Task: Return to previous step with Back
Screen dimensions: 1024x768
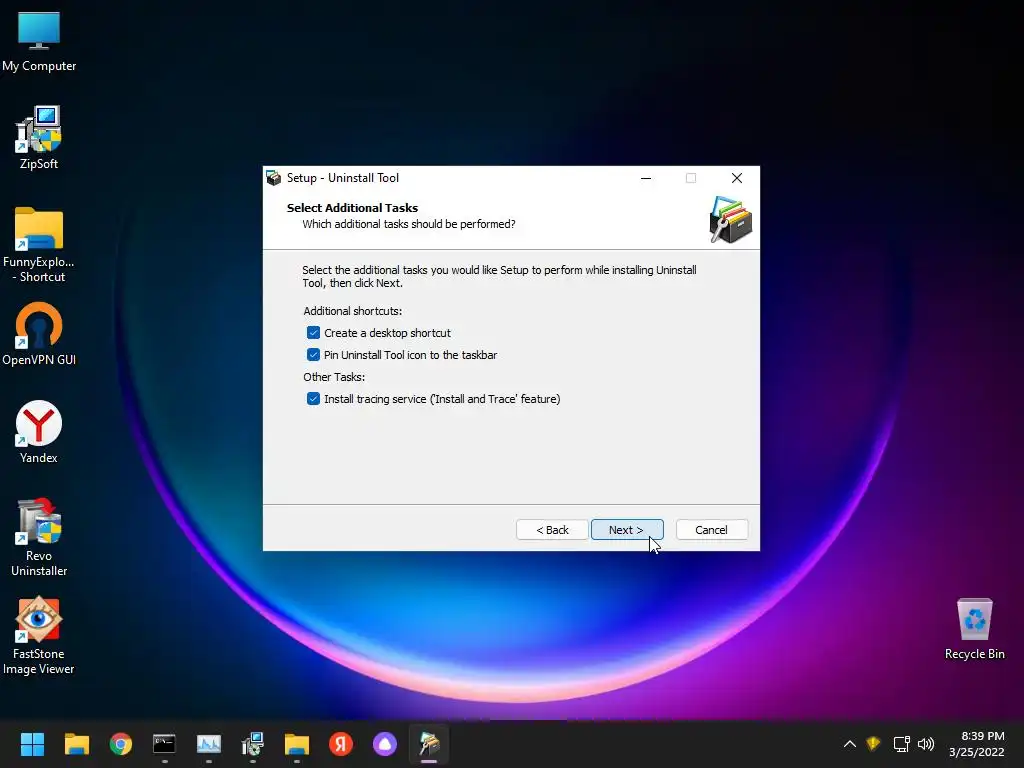Action: pyautogui.click(x=552, y=530)
